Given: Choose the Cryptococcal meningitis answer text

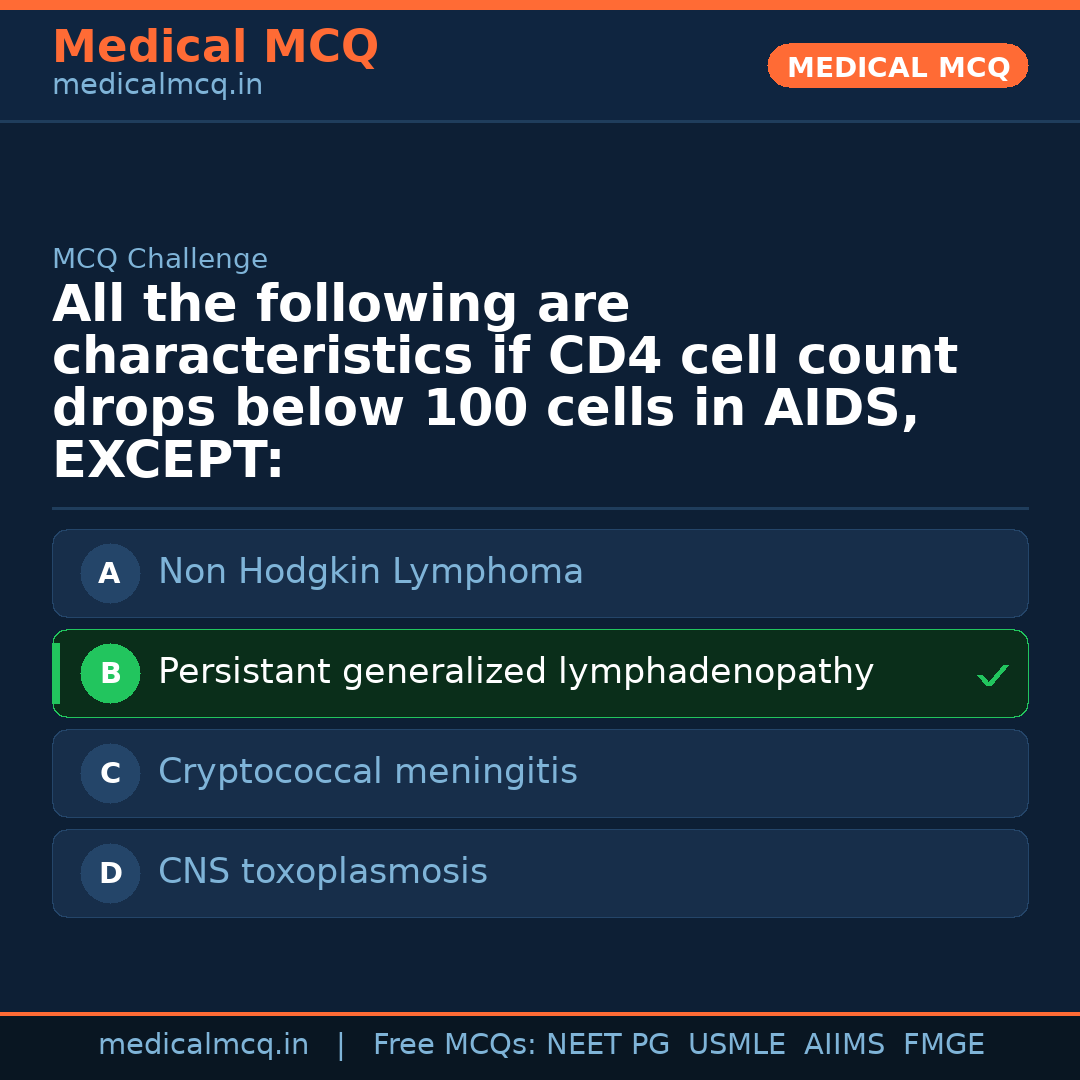Looking at the screenshot, I should pos(367,772).
